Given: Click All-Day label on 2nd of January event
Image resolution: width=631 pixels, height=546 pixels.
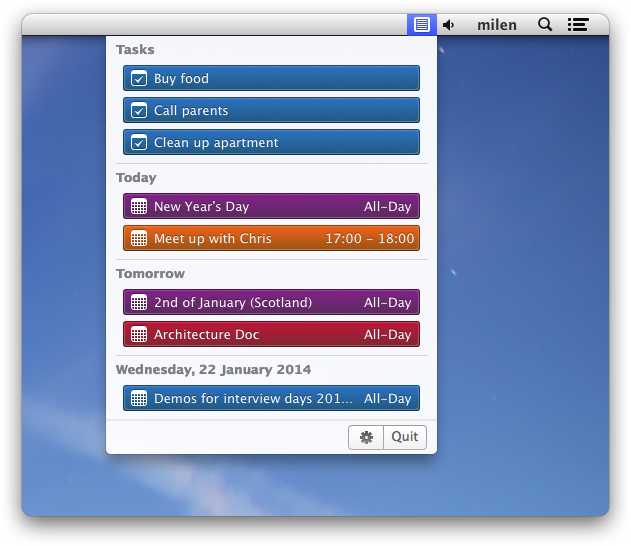Looking at the screenshot, I should click(388, 302).
